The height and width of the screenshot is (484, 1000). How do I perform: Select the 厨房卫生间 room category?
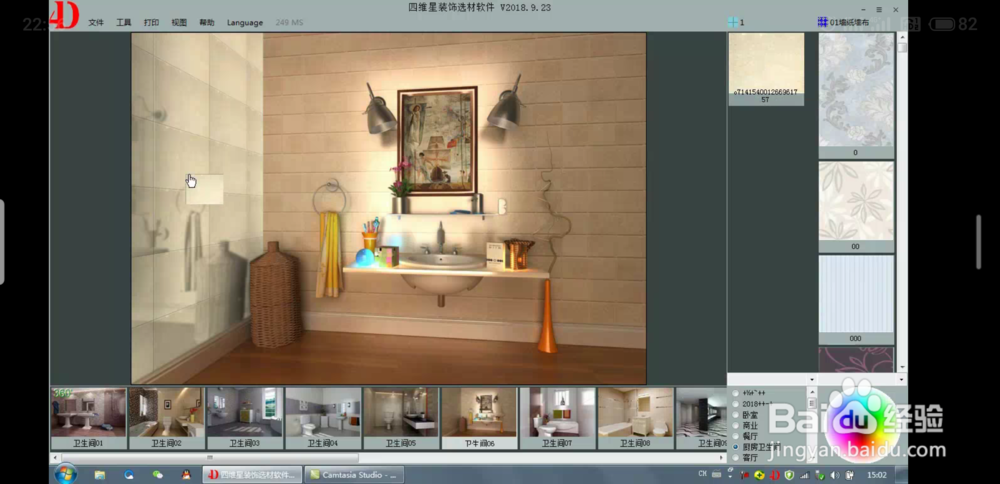[756, 447]
